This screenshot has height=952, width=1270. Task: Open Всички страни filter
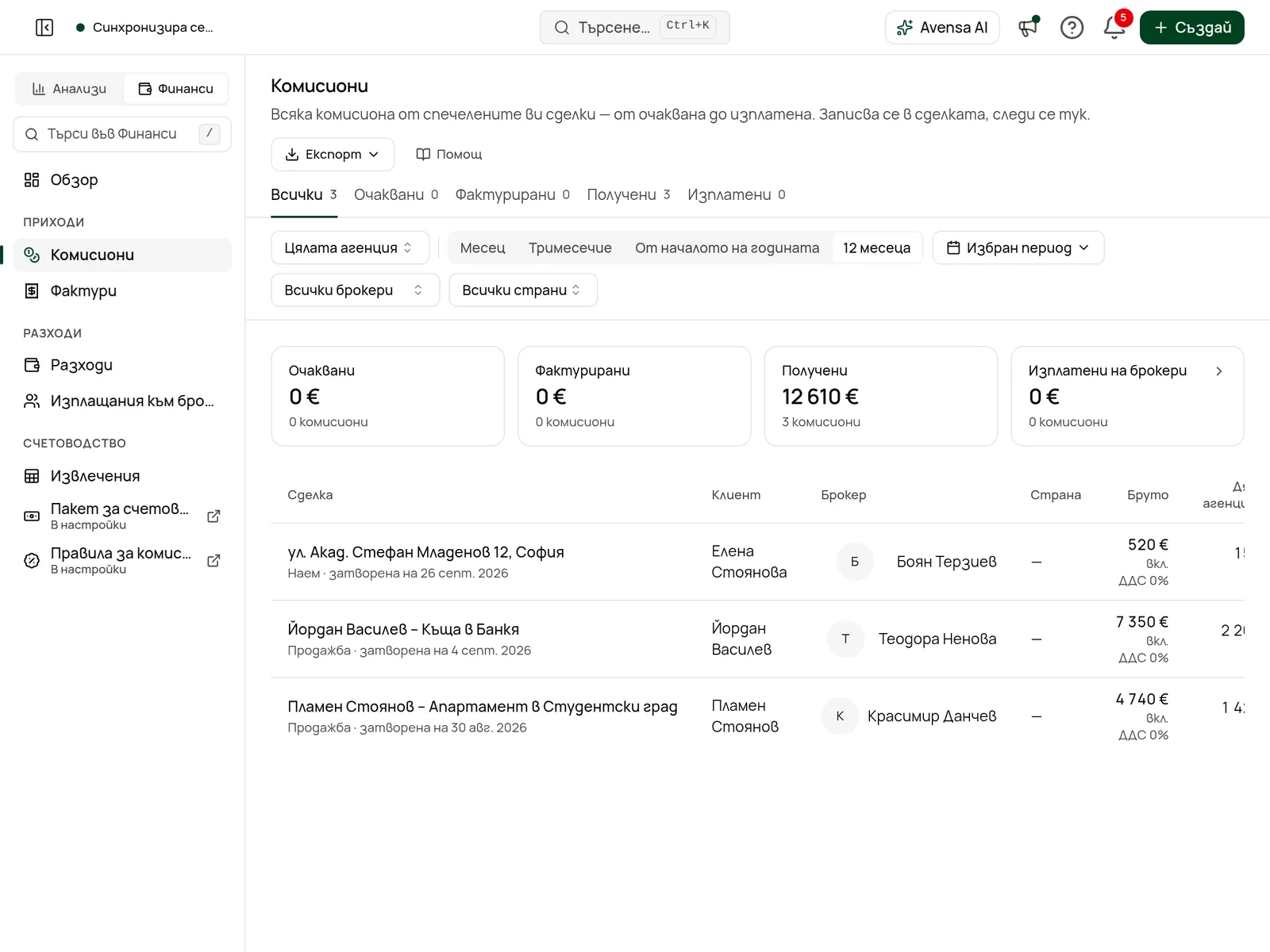click(523, 290)
